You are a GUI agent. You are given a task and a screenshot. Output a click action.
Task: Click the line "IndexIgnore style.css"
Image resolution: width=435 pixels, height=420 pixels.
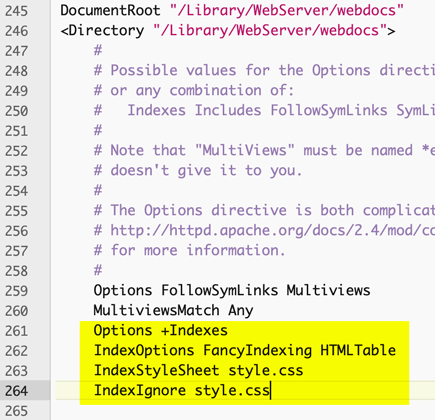182,390
